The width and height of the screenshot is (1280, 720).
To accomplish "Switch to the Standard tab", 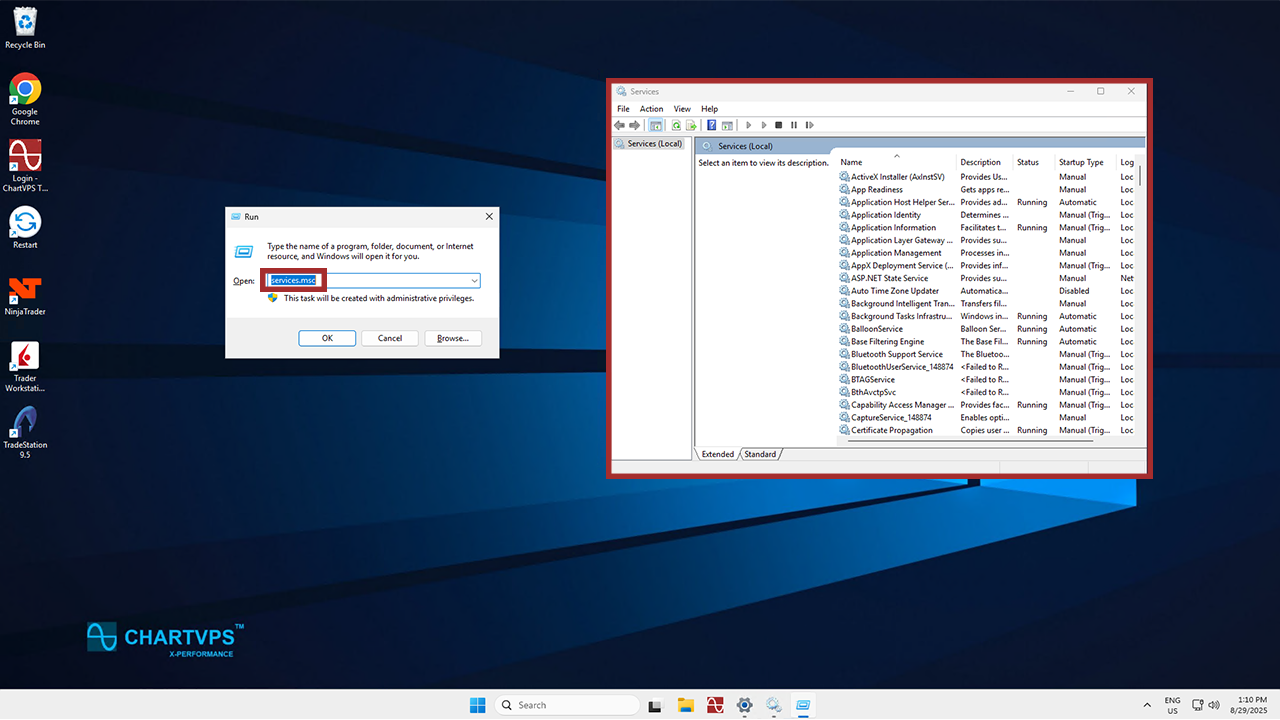I will [760, 454].
